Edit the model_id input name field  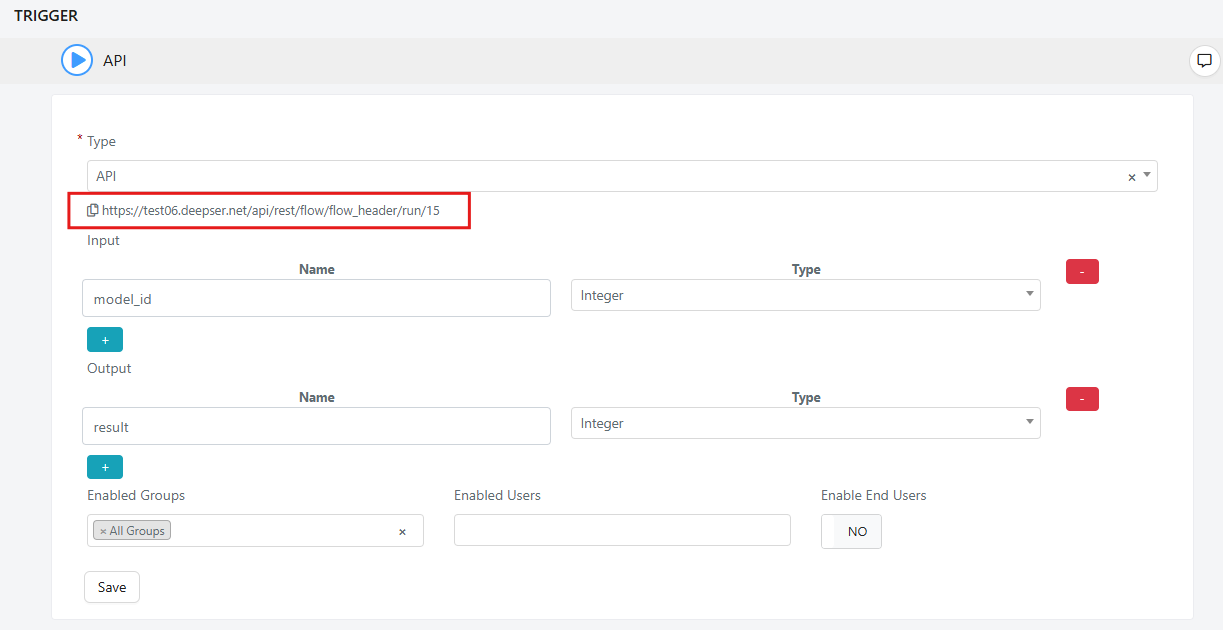pos(316,298)
